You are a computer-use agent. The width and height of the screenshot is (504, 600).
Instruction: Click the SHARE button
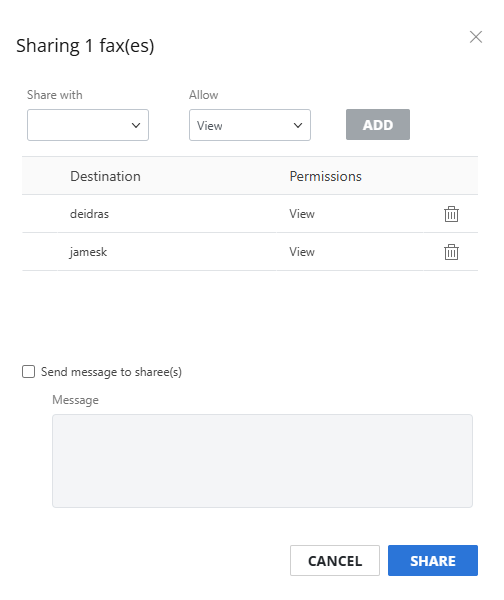[433, 561]
